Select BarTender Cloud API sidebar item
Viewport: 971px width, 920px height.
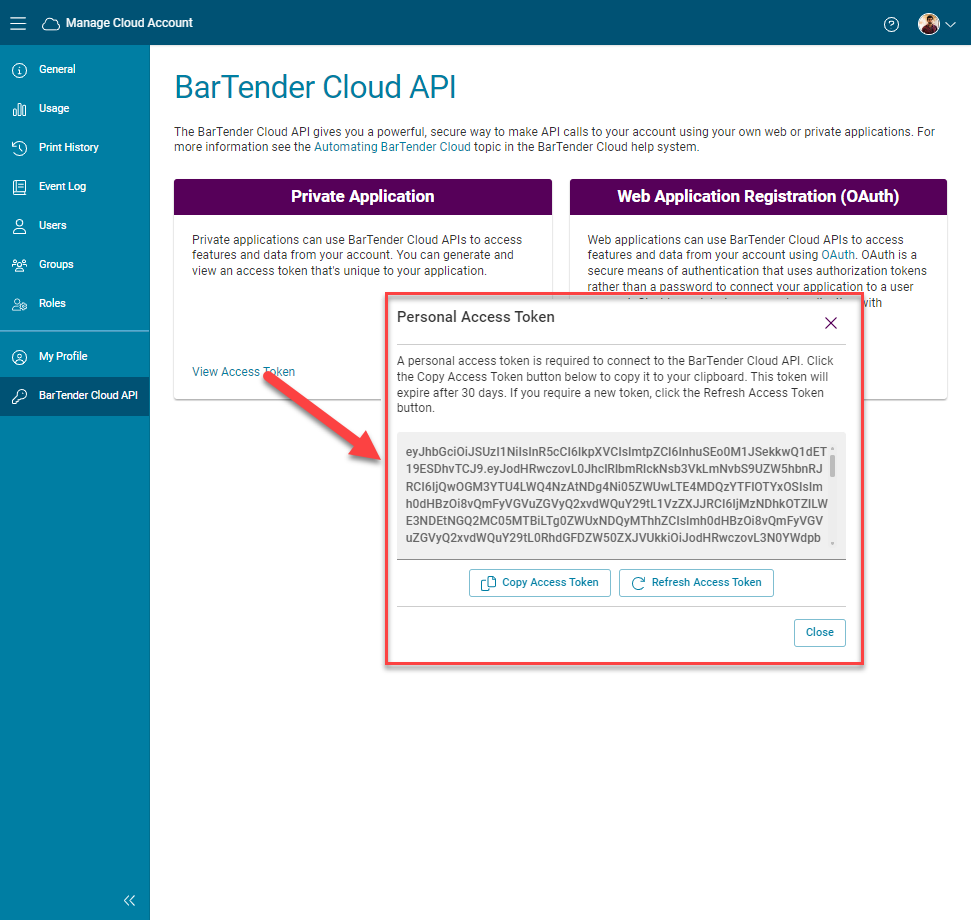point(74,396)
